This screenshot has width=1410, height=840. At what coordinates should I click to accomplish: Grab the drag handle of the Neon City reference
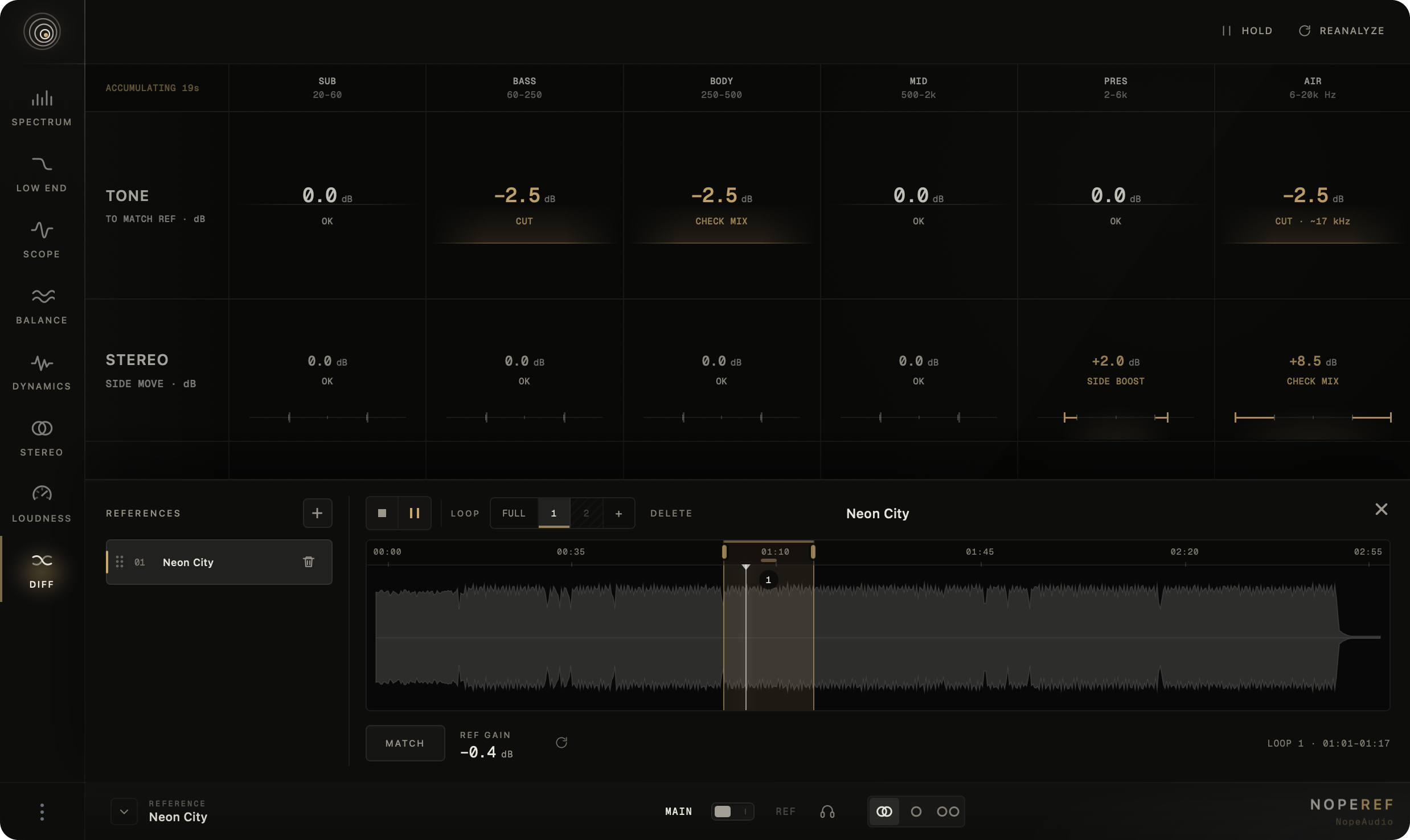click(120, 562)
